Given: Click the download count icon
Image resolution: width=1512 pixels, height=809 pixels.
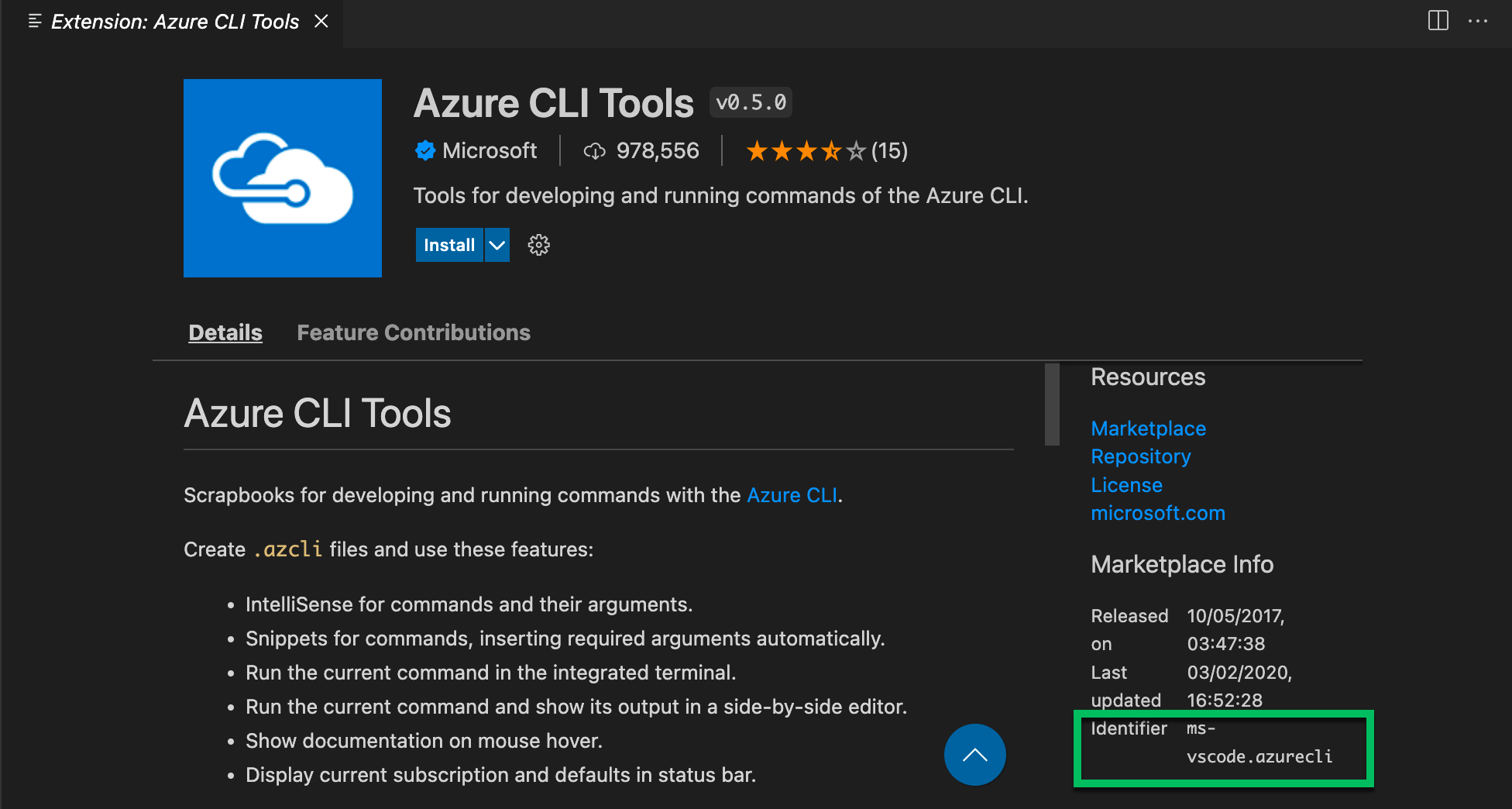Looking at the screenshot, I should click(594, 150).
